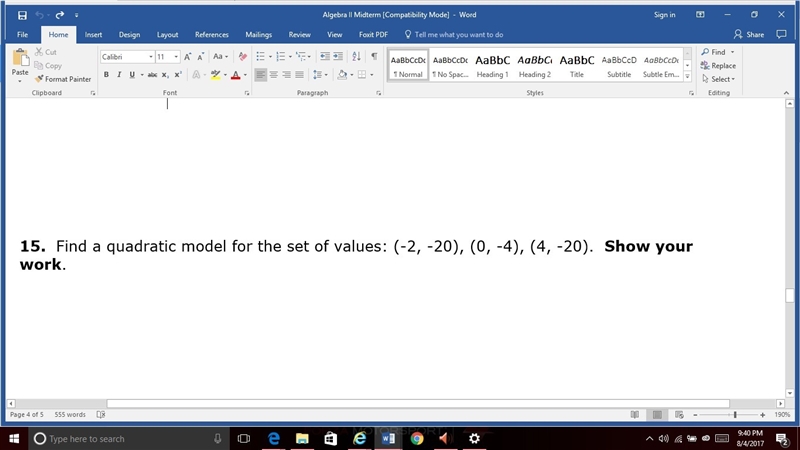
Task: Open the References tab
Action: [212, 35]
